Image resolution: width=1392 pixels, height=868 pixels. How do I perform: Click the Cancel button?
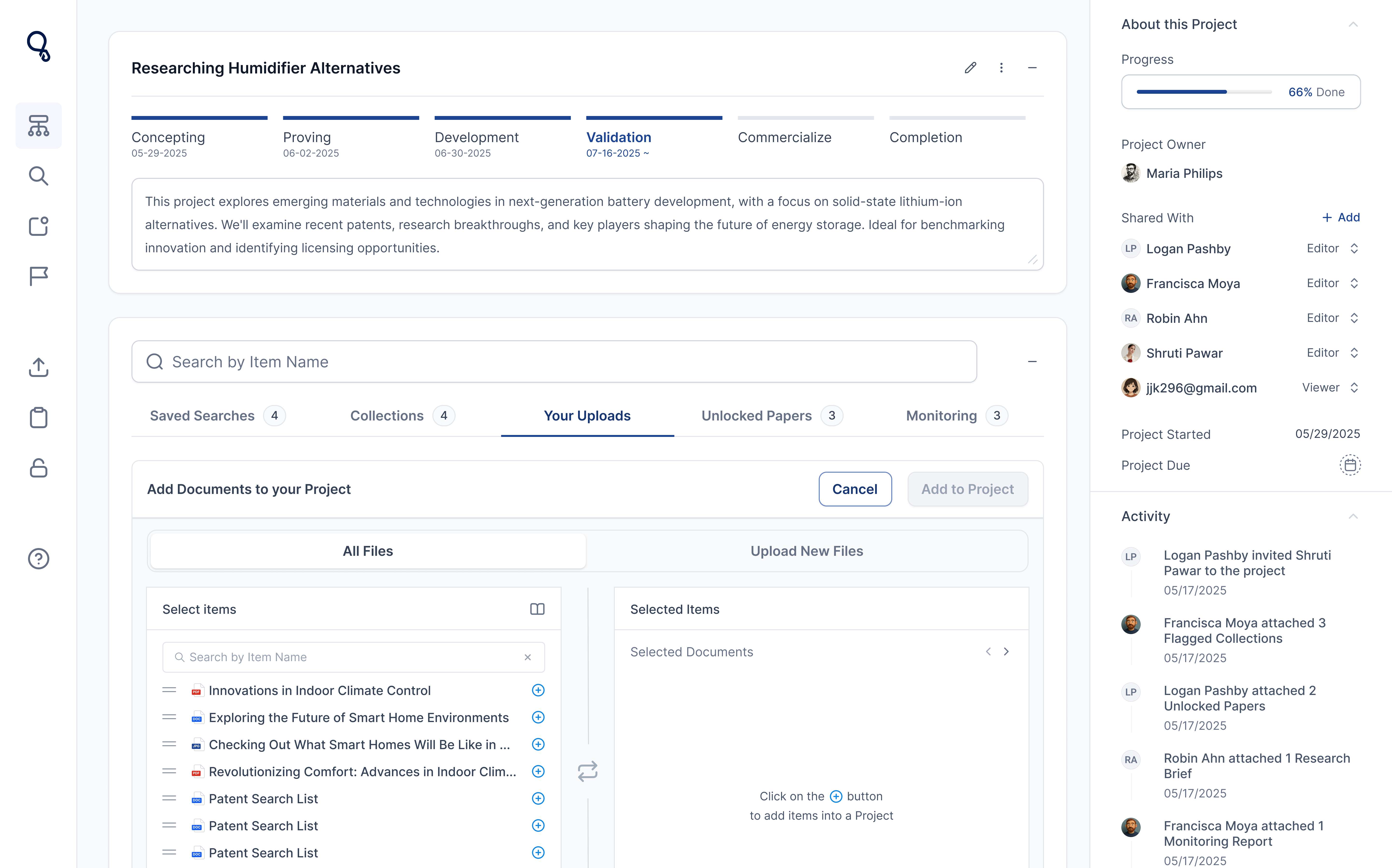[855, 489]
